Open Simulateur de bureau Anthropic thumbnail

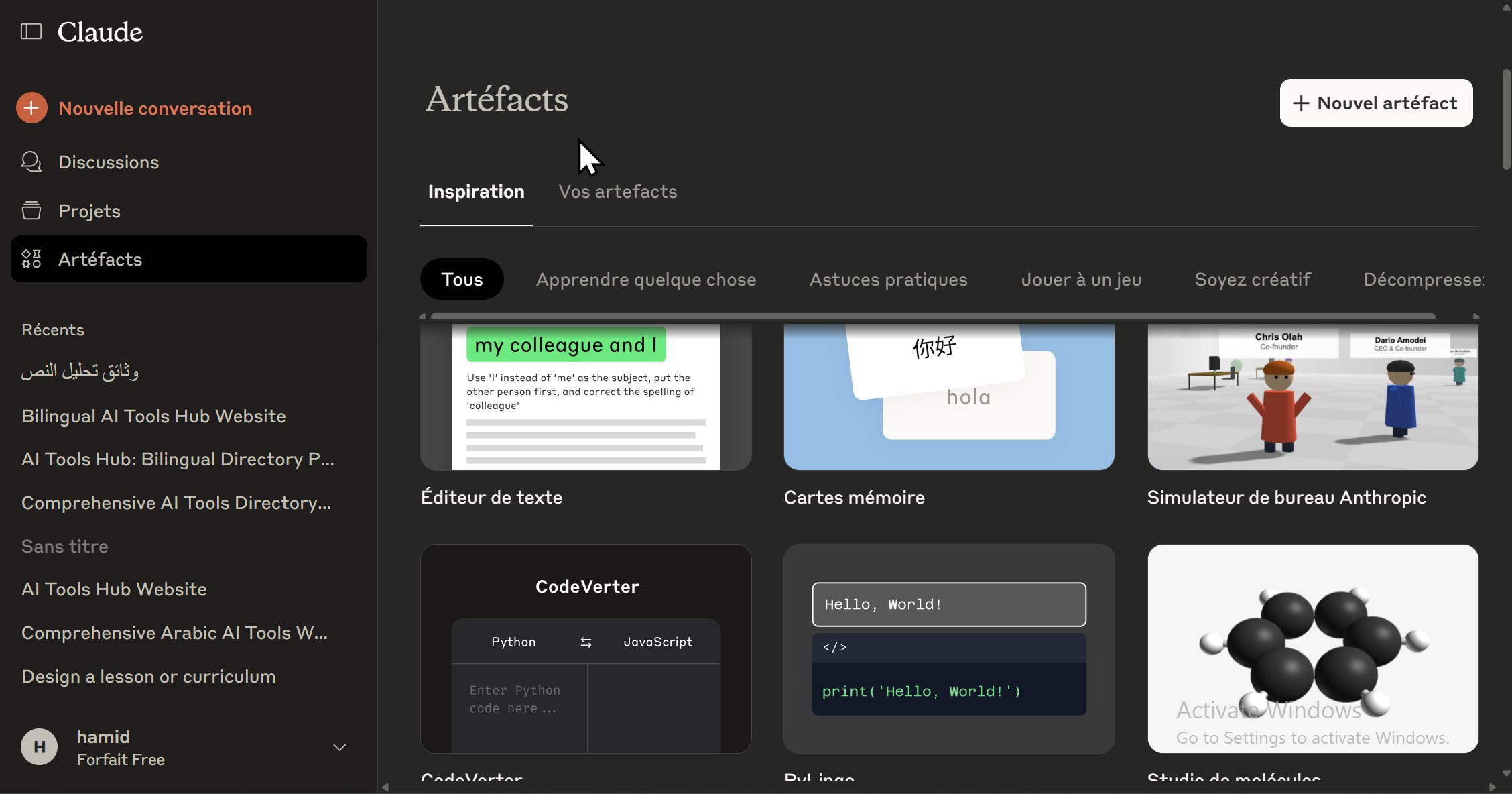pyautogui.click(x=1312, y=397)
